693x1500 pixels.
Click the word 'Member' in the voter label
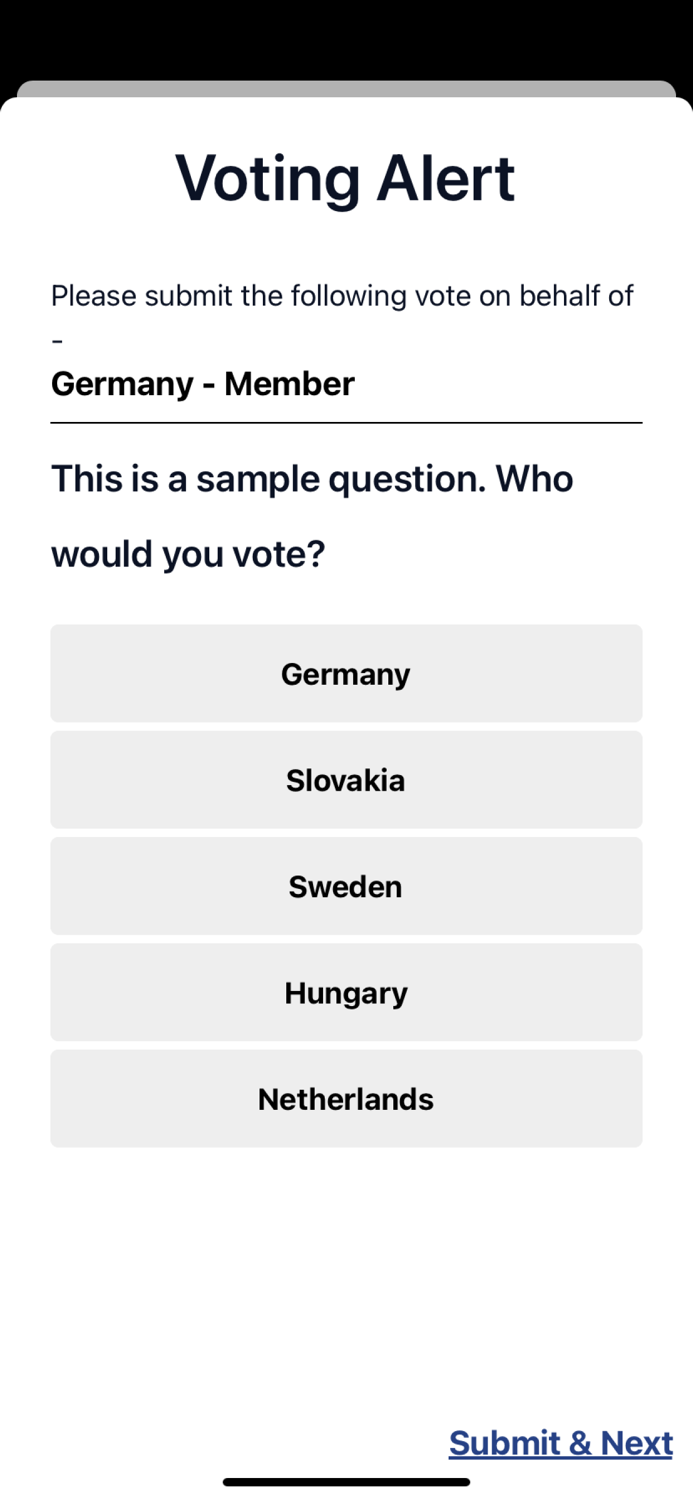coord(289,384)
